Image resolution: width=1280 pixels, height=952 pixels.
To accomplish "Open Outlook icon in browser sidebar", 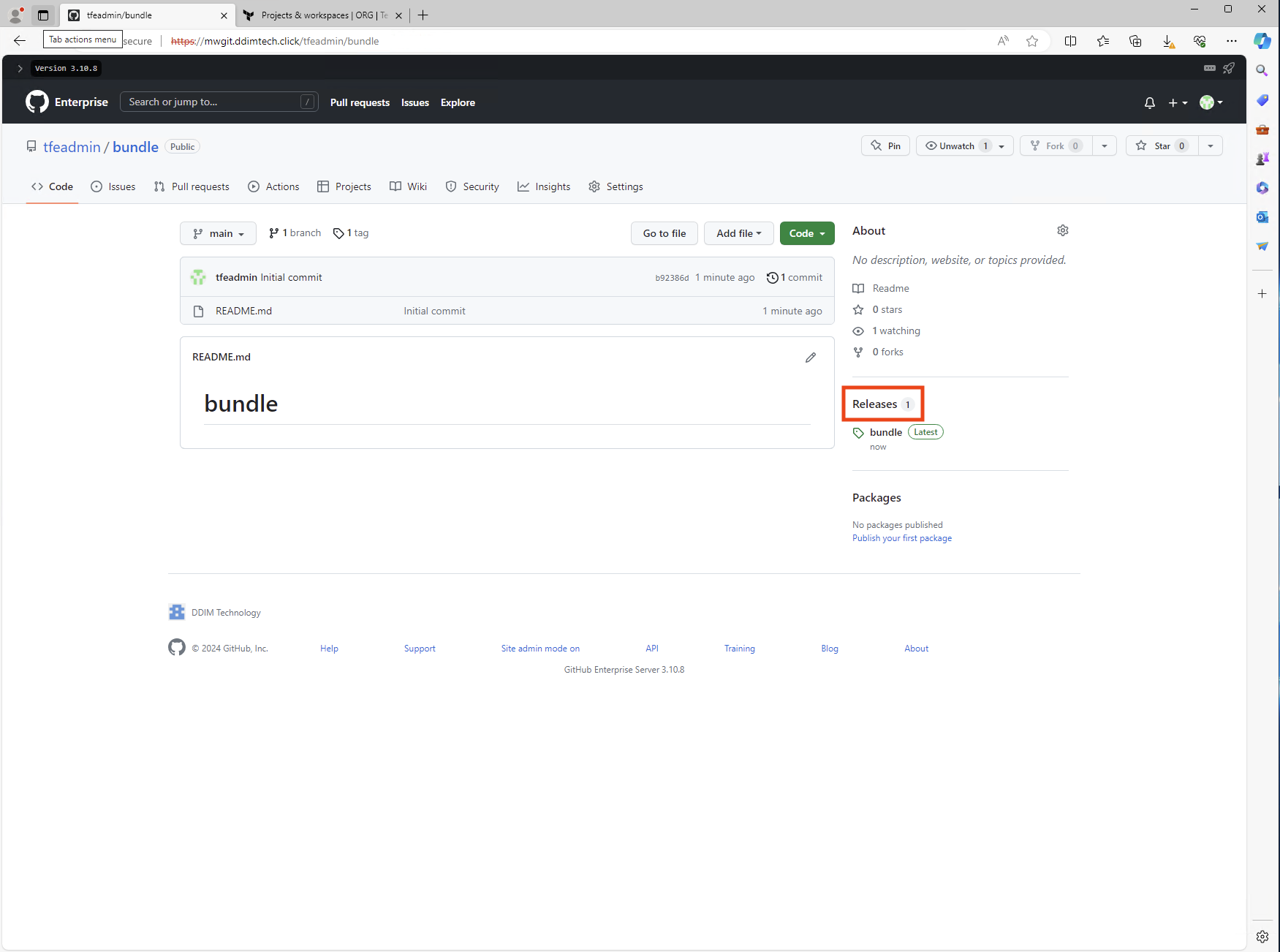I will pyautogui.click(x=1262, y=217).
